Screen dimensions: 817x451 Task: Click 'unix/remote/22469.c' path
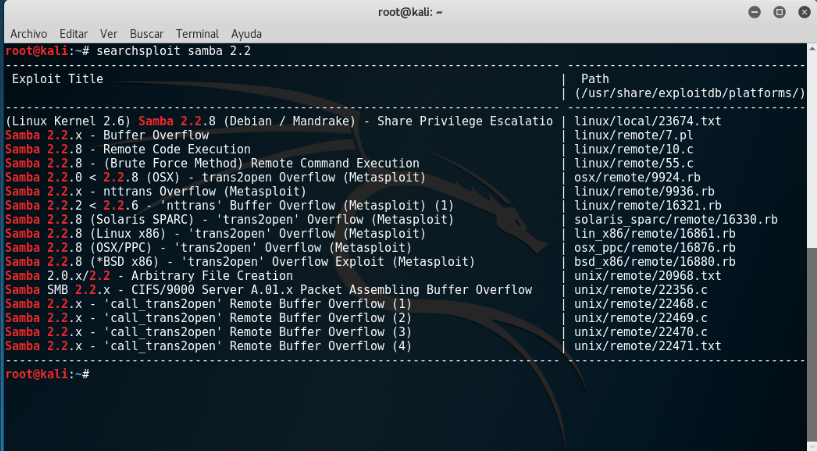641,318
